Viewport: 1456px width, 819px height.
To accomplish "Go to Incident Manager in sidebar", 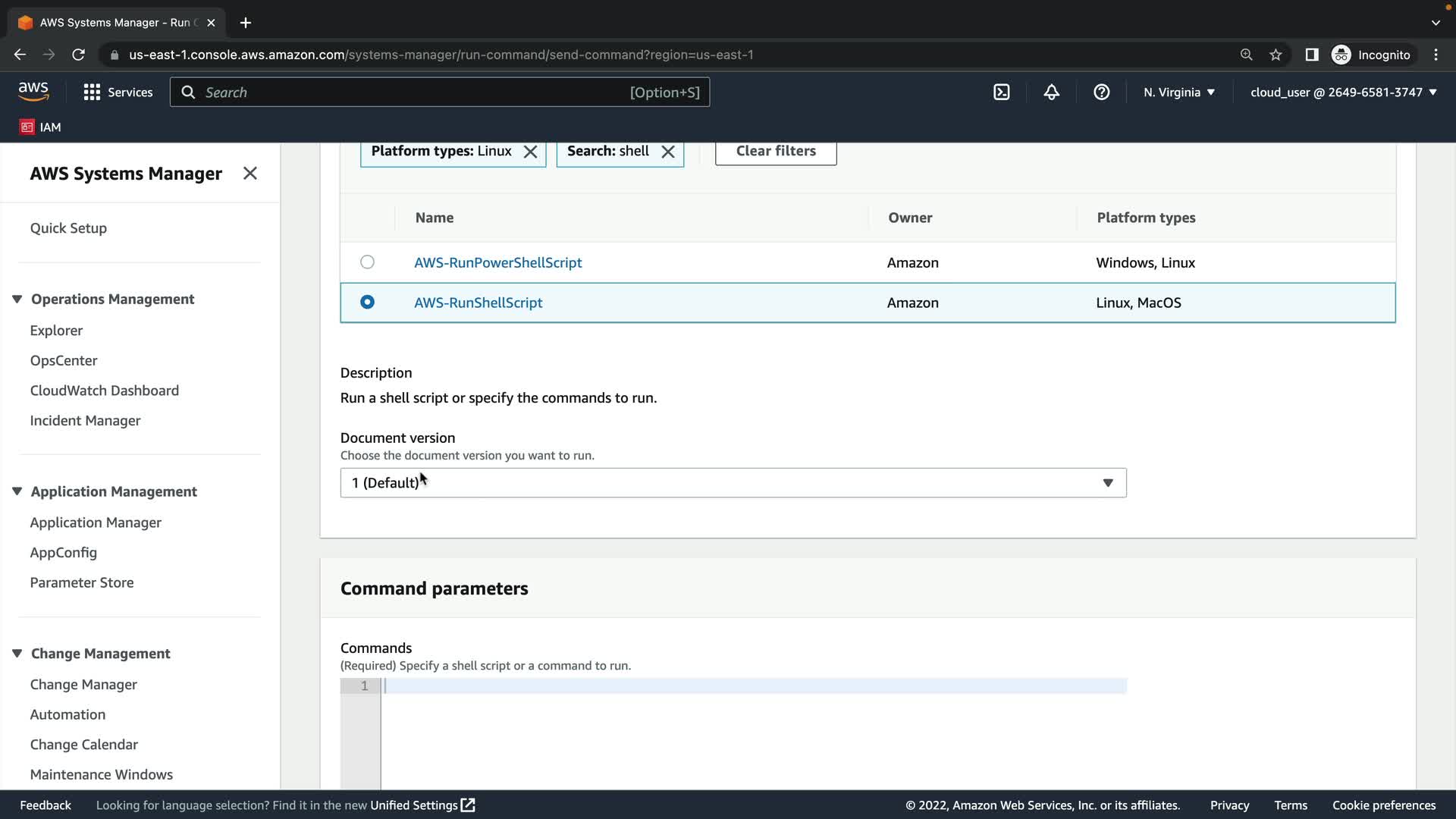I will tap(85, 421).
